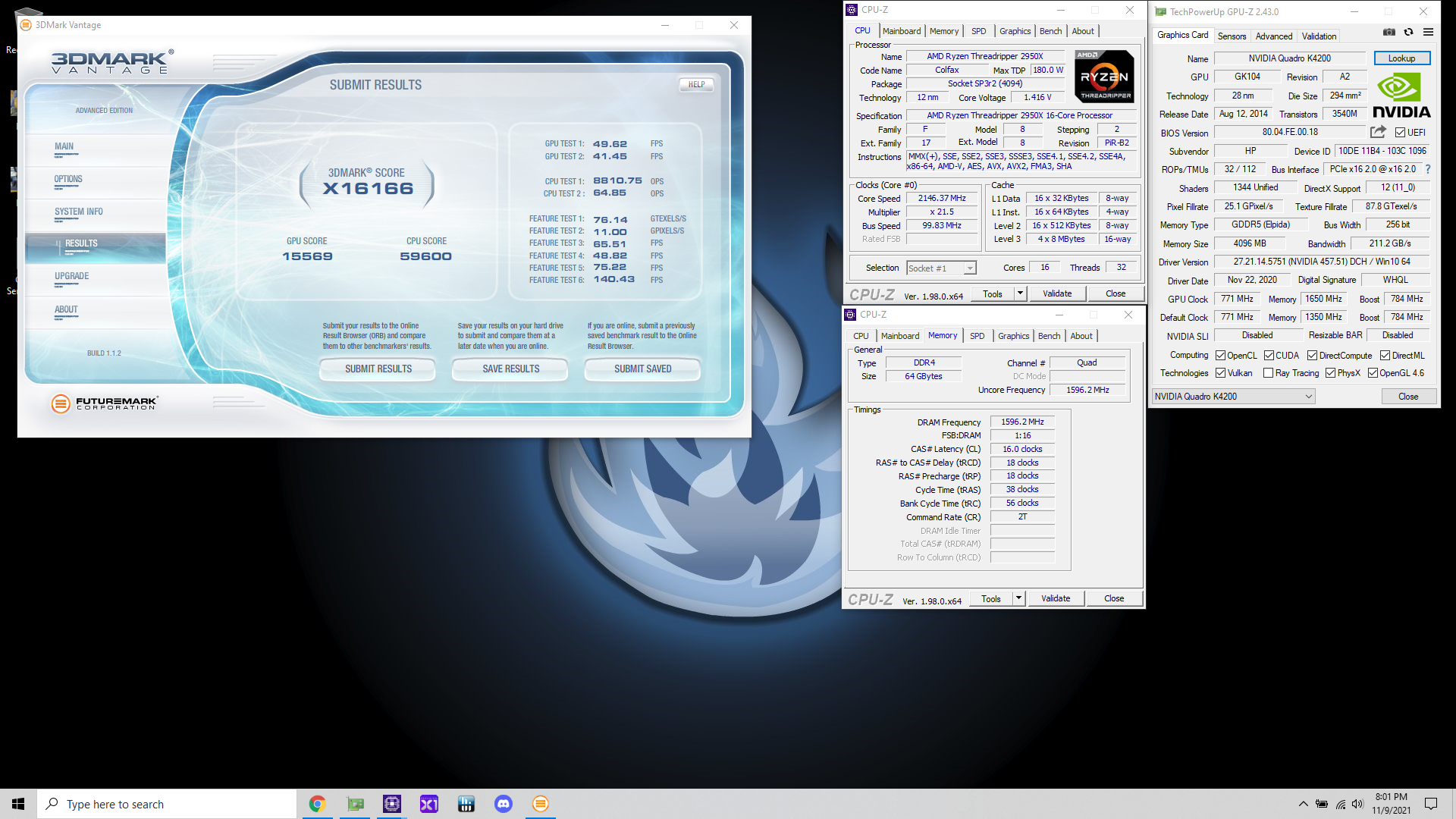Open 3DMark Vantage taskbar icon

(541, 804)
